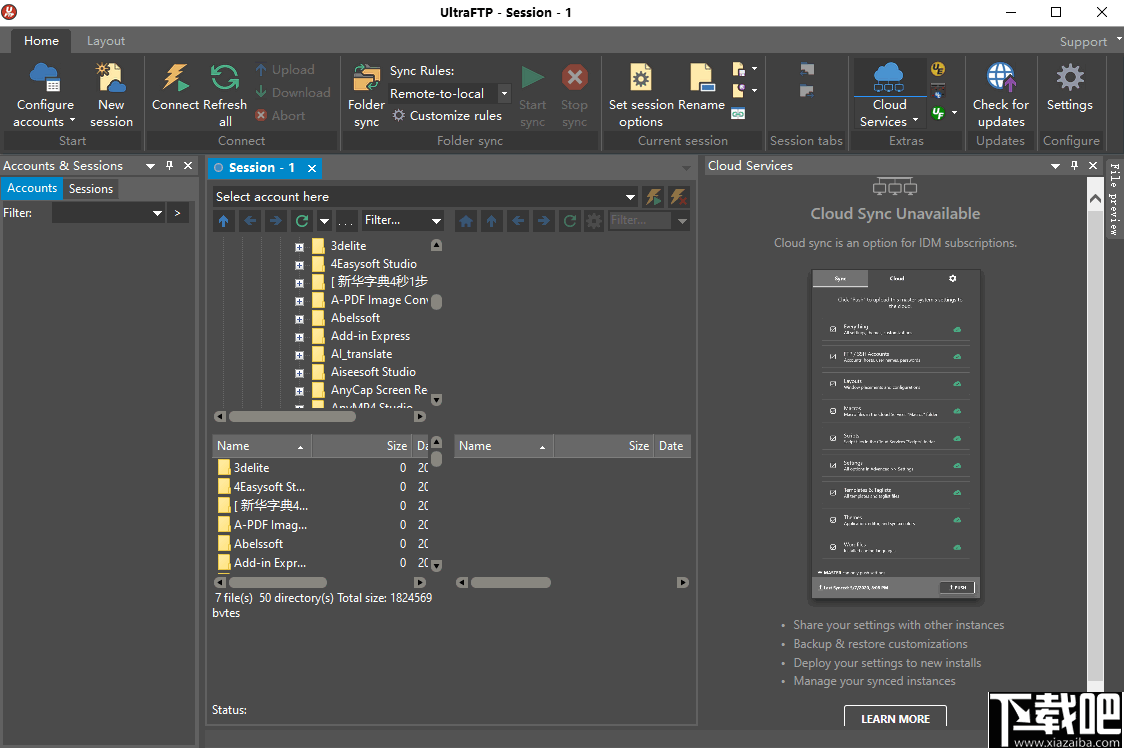The height and width of the screenshot is (748, 1124).
Task: Expand the 3delite folder tree node
Action: [300, 247]
